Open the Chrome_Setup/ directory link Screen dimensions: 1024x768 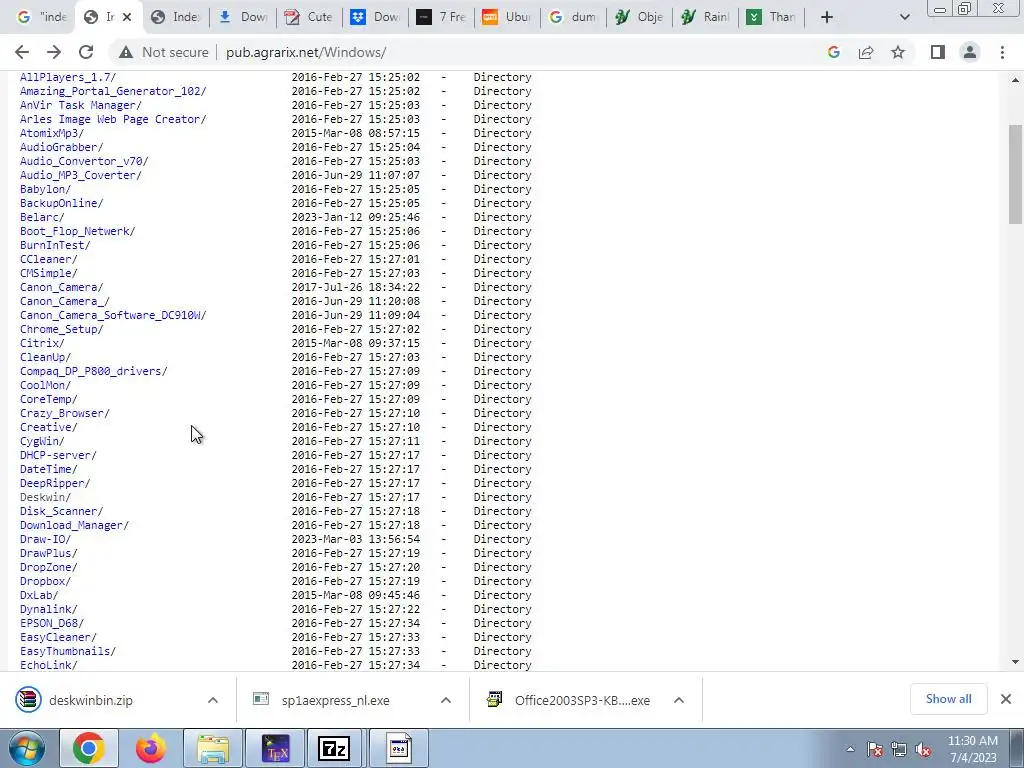[61, 329]
